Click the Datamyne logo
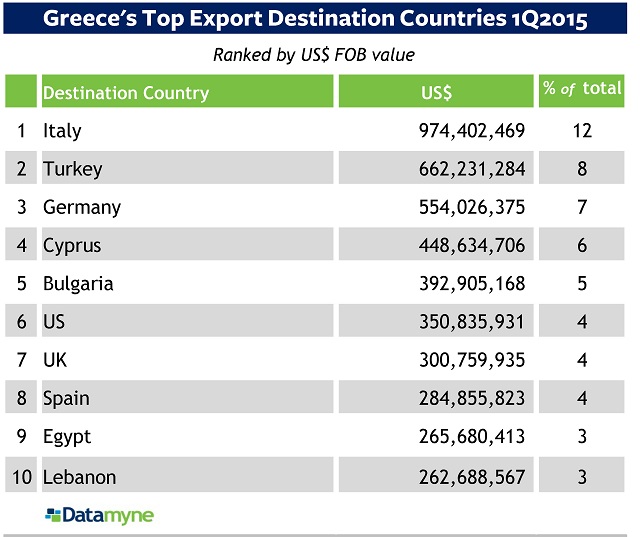Screen dimensions: 640x537 pos(99,516)
